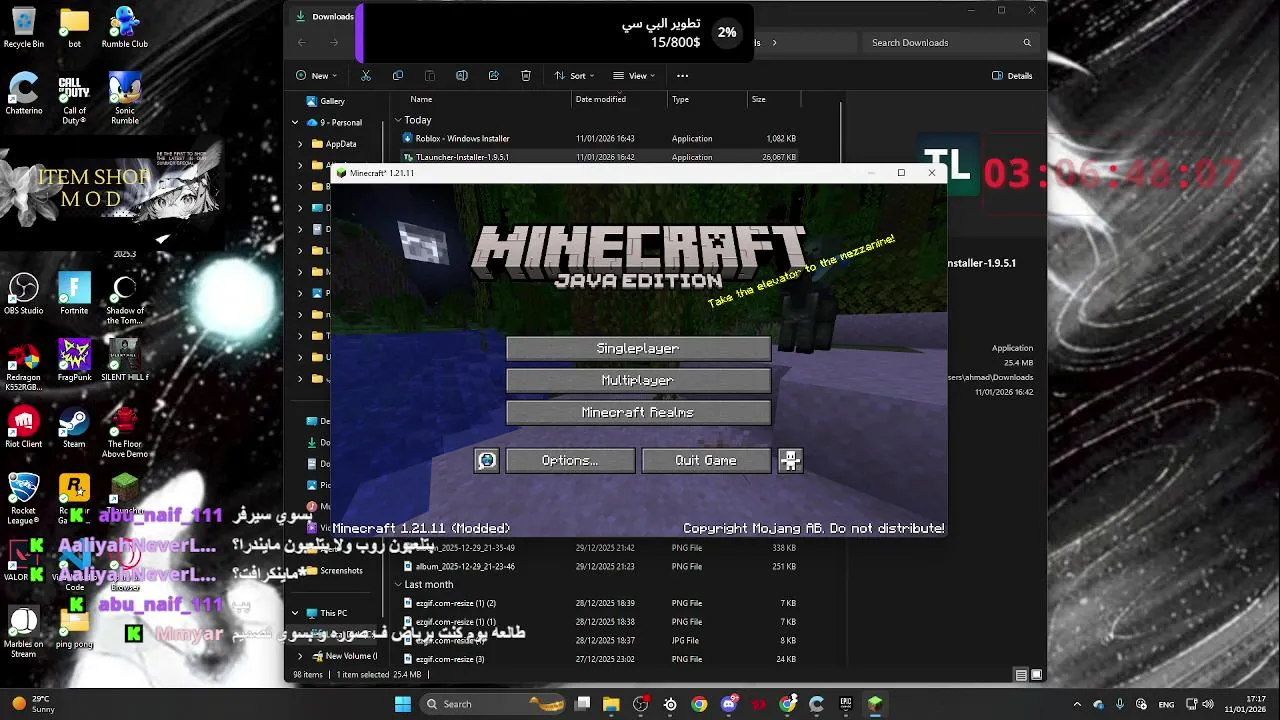
Task: Sort files by the Size column
Action: pyautogui.click(x=758, y=99)
